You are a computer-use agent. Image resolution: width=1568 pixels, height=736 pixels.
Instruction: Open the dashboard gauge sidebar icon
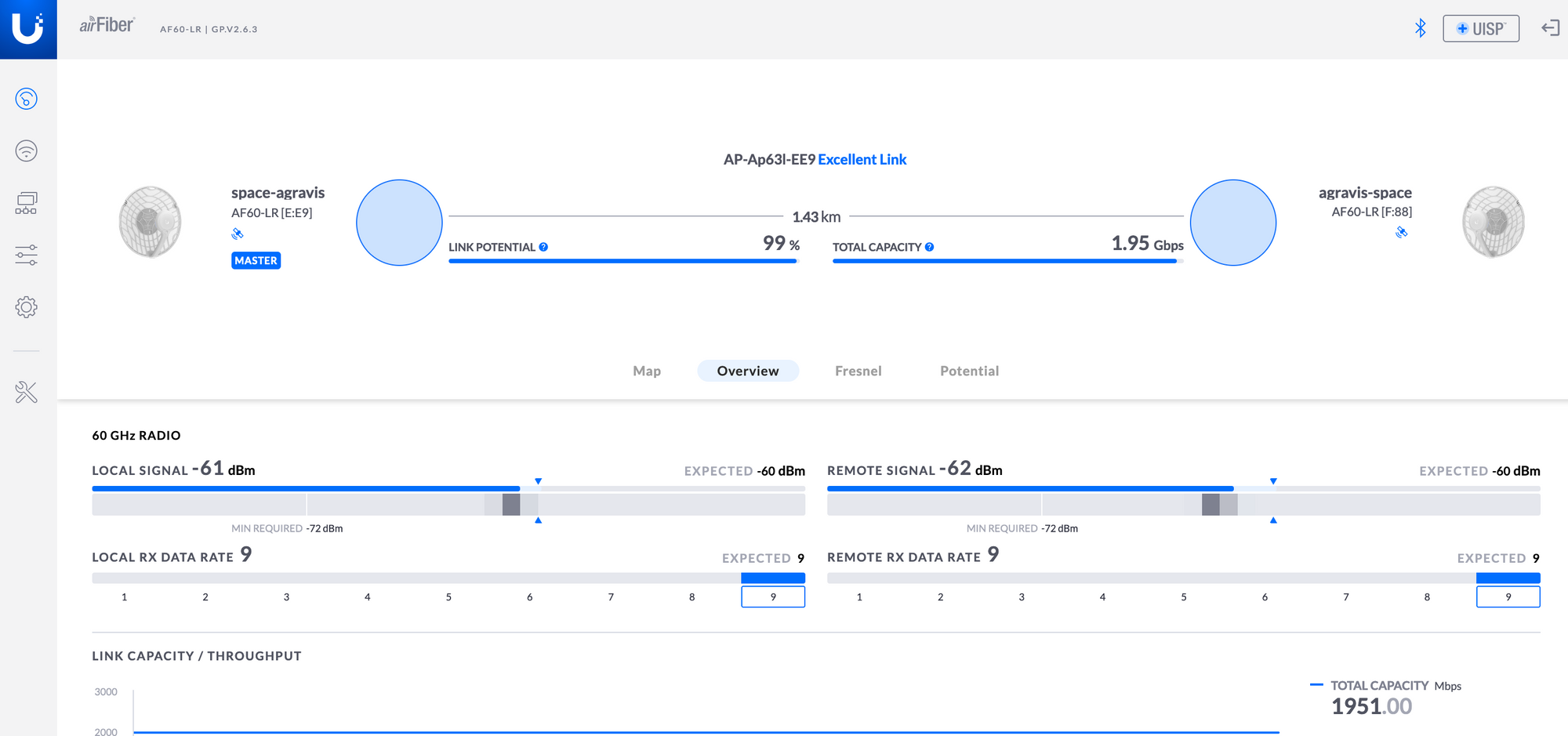(27, 99)
